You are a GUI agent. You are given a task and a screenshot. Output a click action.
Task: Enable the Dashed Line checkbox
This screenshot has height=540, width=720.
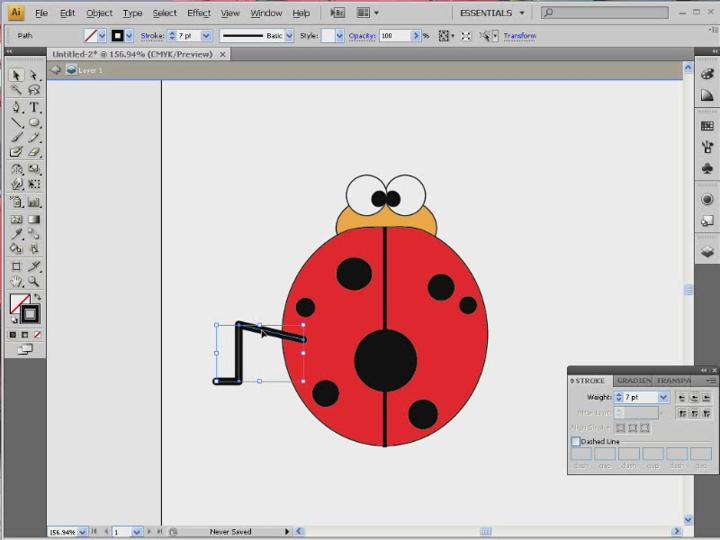(x=575, y=441)
